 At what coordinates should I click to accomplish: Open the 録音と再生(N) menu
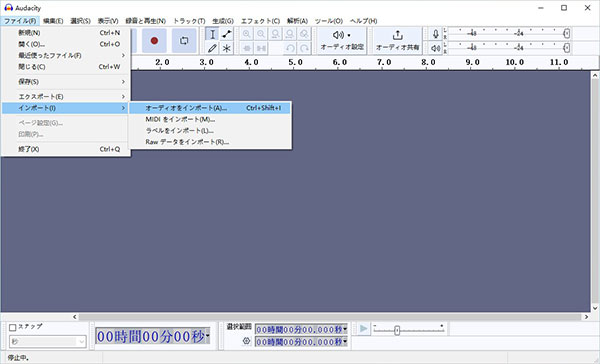click(145, 21)
